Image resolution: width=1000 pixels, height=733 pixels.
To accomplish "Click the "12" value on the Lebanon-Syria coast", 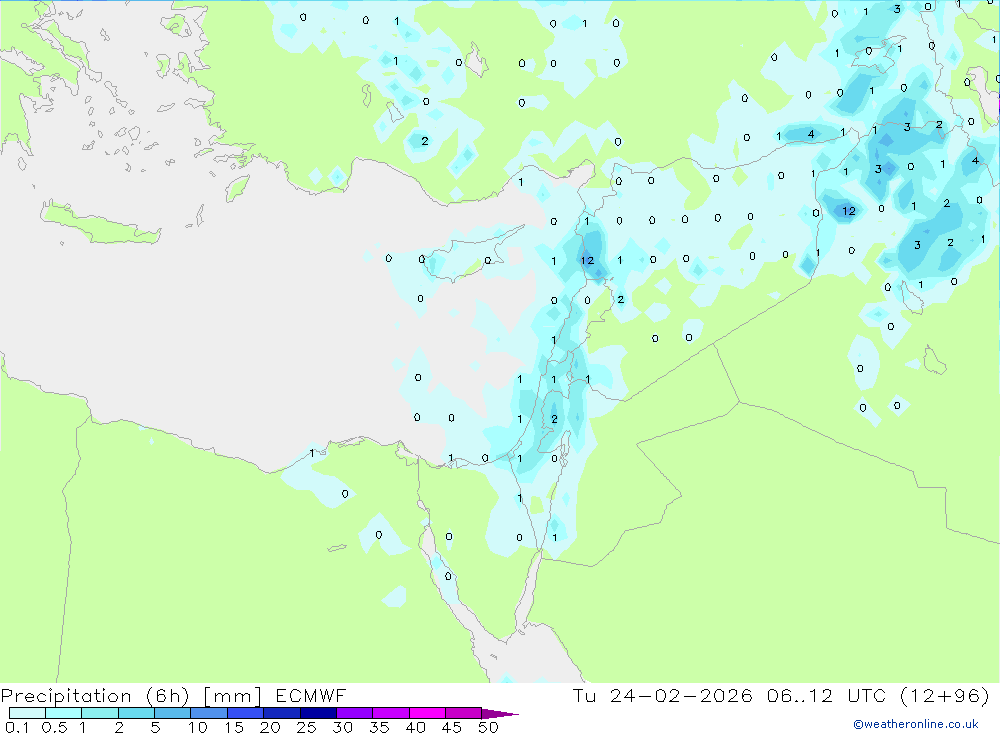I will coord(587,260).
